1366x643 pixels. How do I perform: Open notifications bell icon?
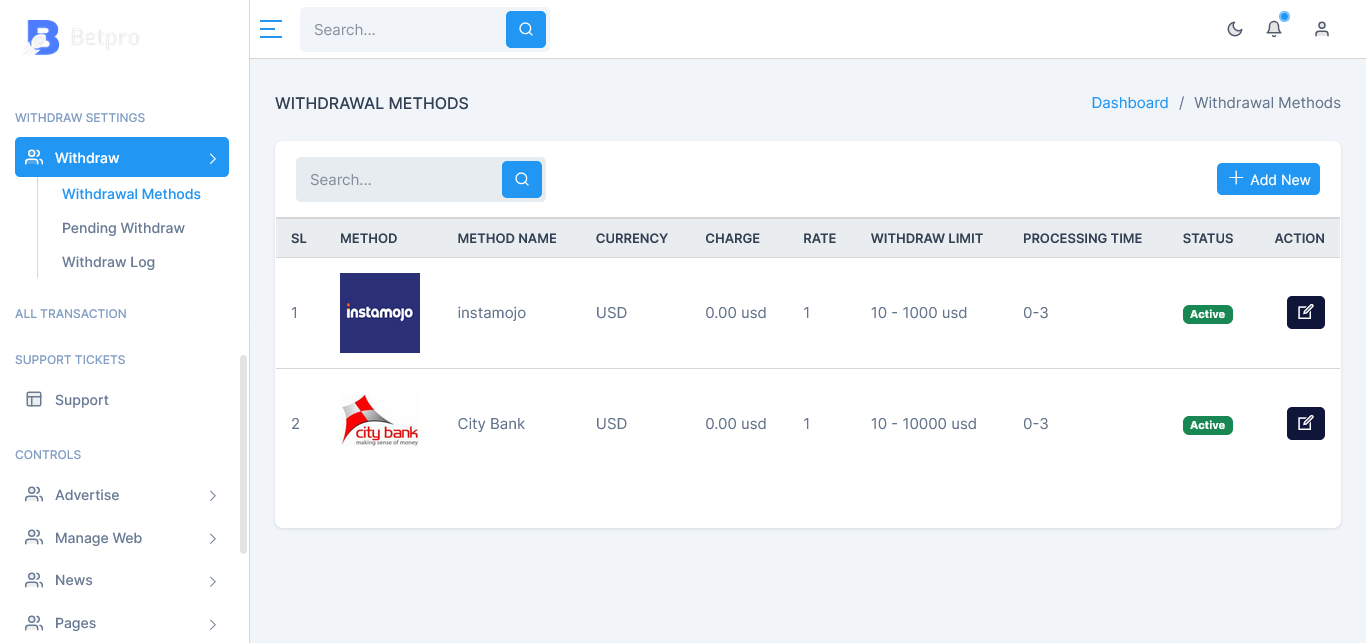1274,29
